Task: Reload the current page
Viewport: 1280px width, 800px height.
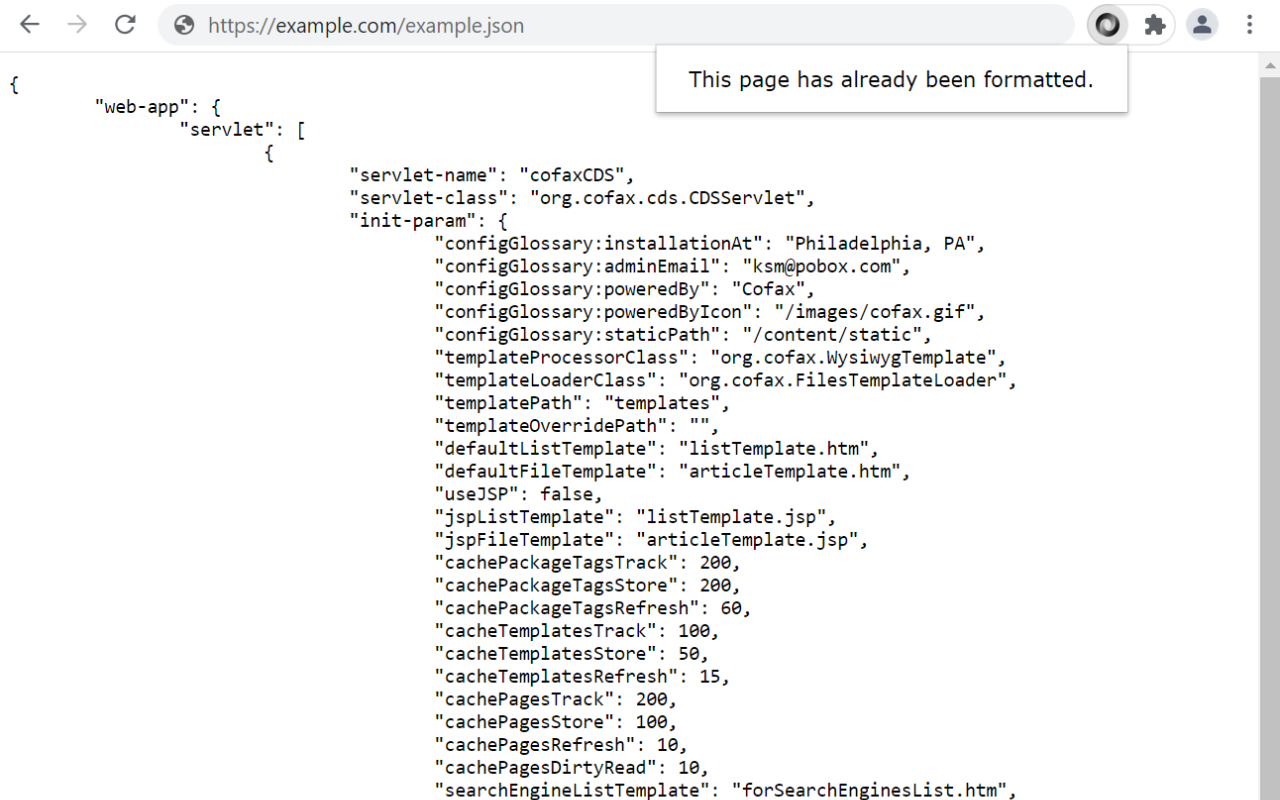Action: coord(125,25)
